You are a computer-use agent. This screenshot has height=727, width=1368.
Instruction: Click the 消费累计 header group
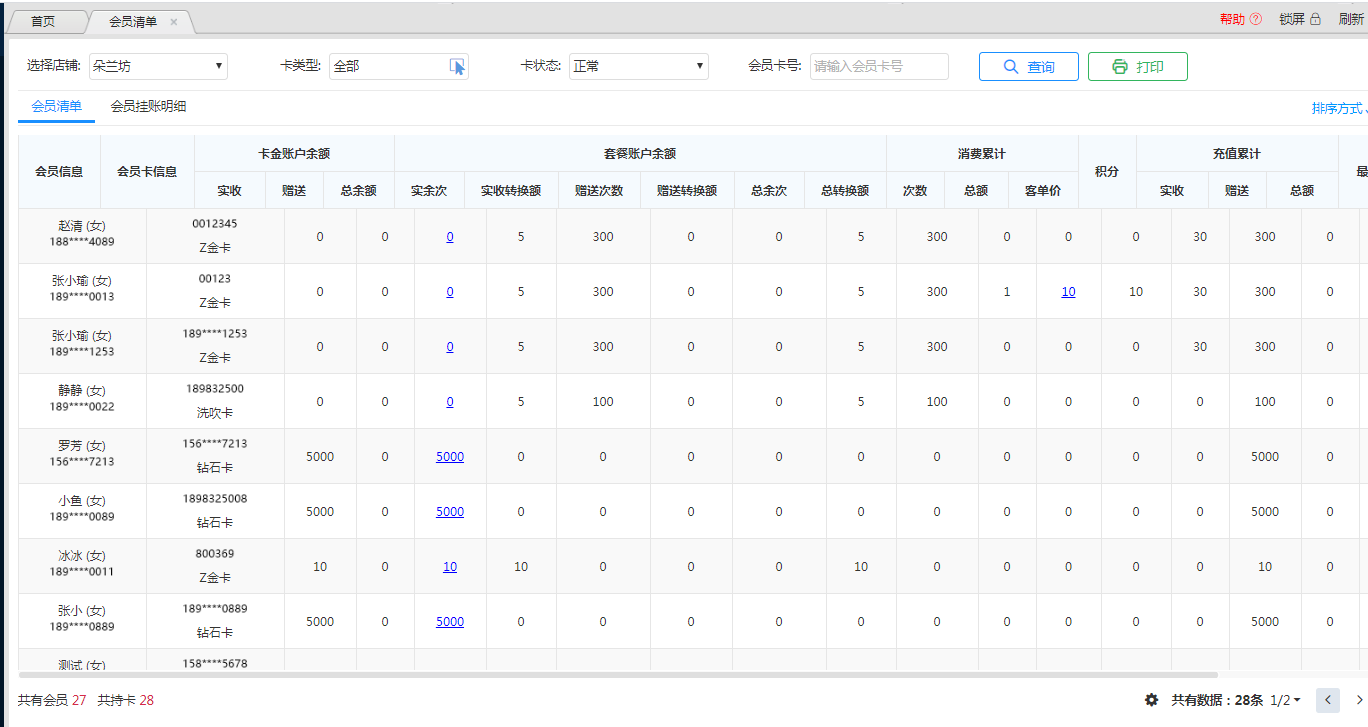coord(982,154)
